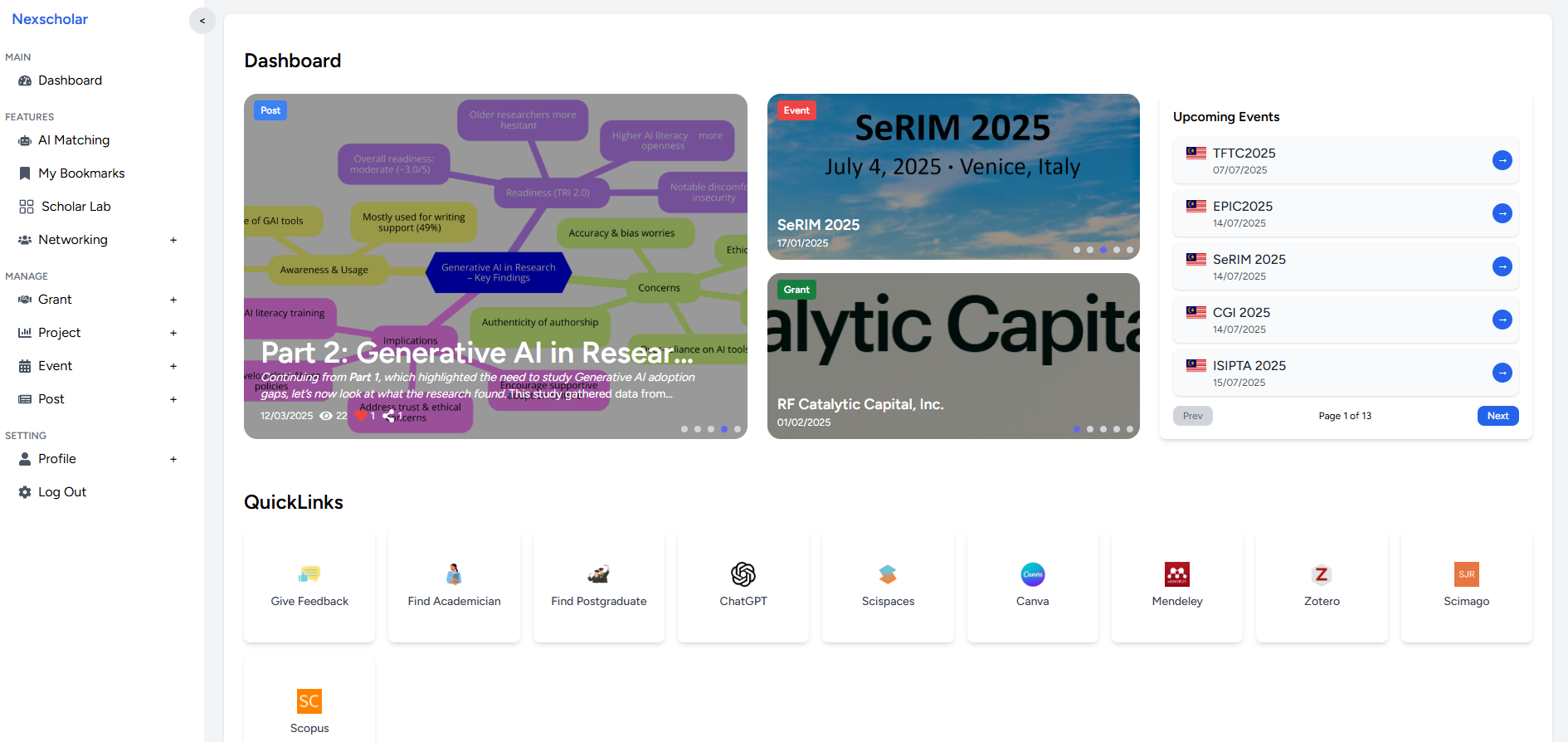Click the Log Out link

[x=61, y=492]
